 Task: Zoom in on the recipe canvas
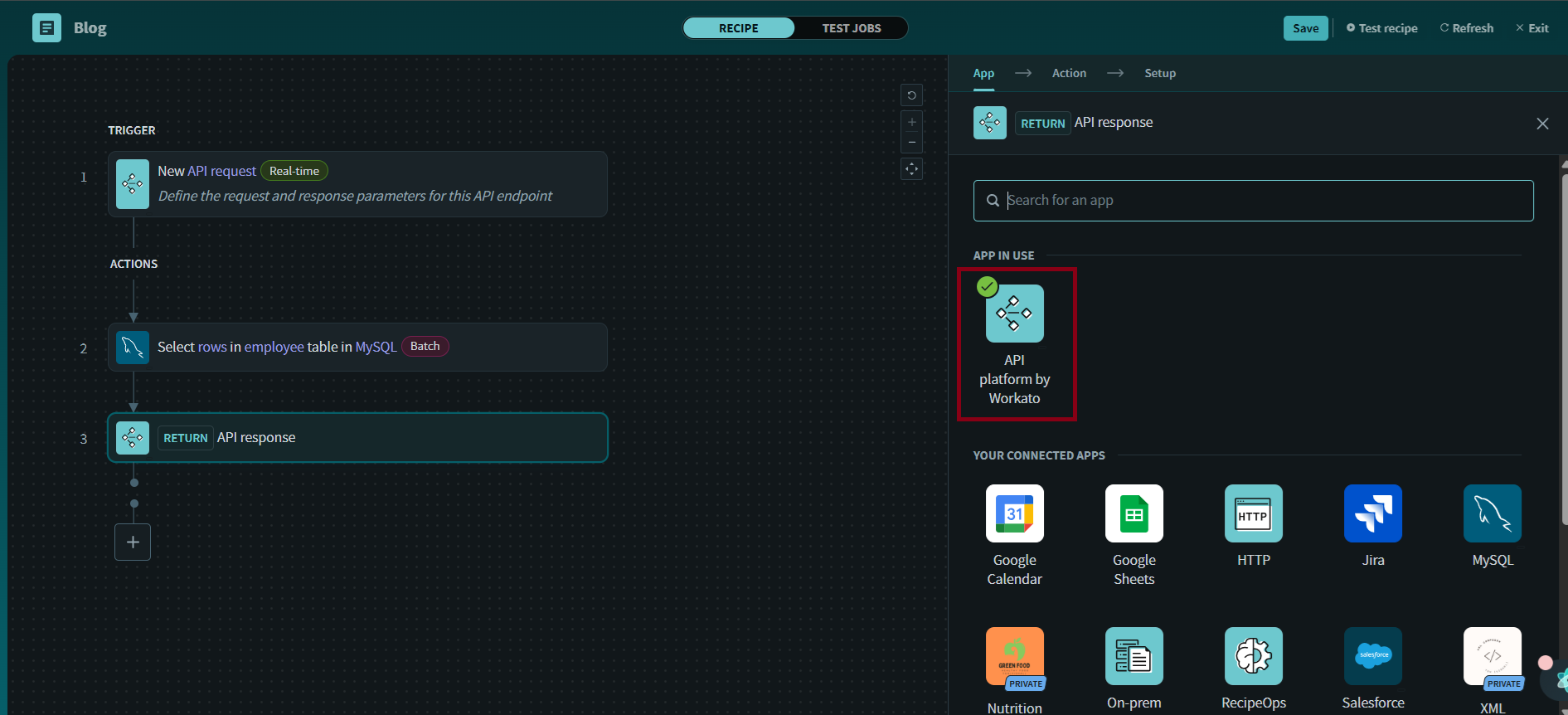click(x=912, y=122)
